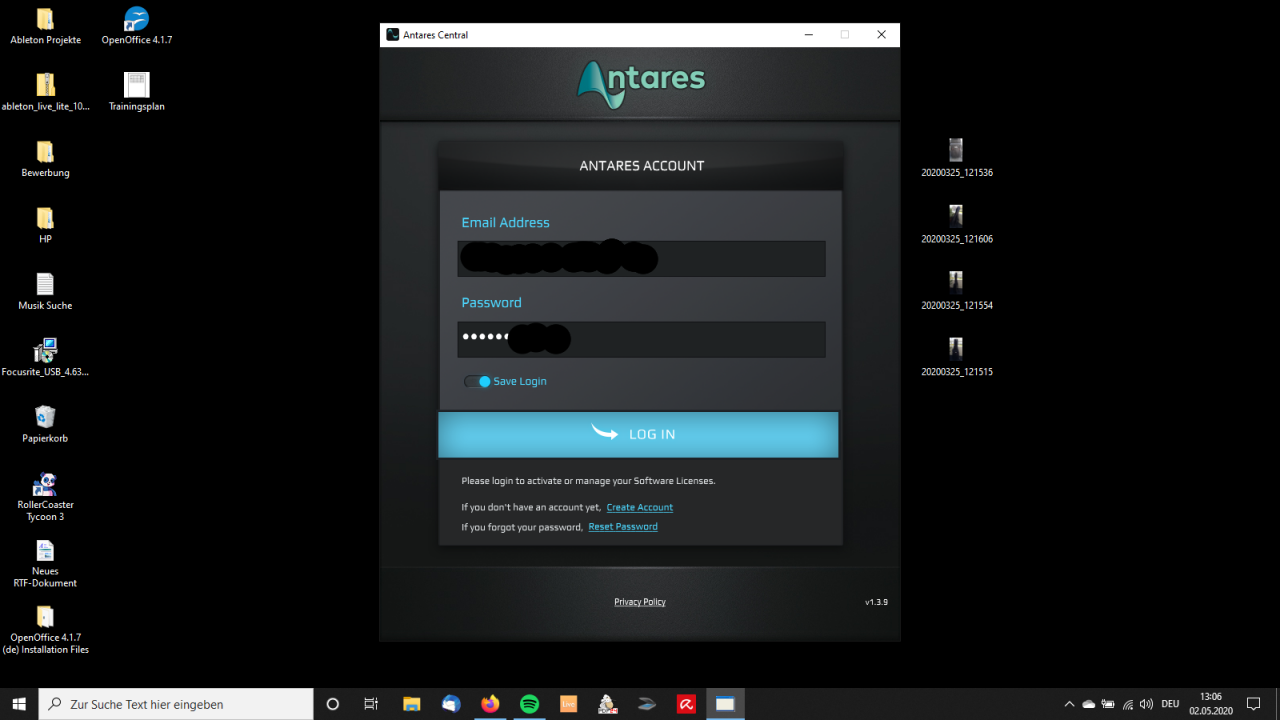Image resolution: width=1280 pixels, height=720 pixels.
Task: Open the Privacy Policy link
Action: (640, 602)
